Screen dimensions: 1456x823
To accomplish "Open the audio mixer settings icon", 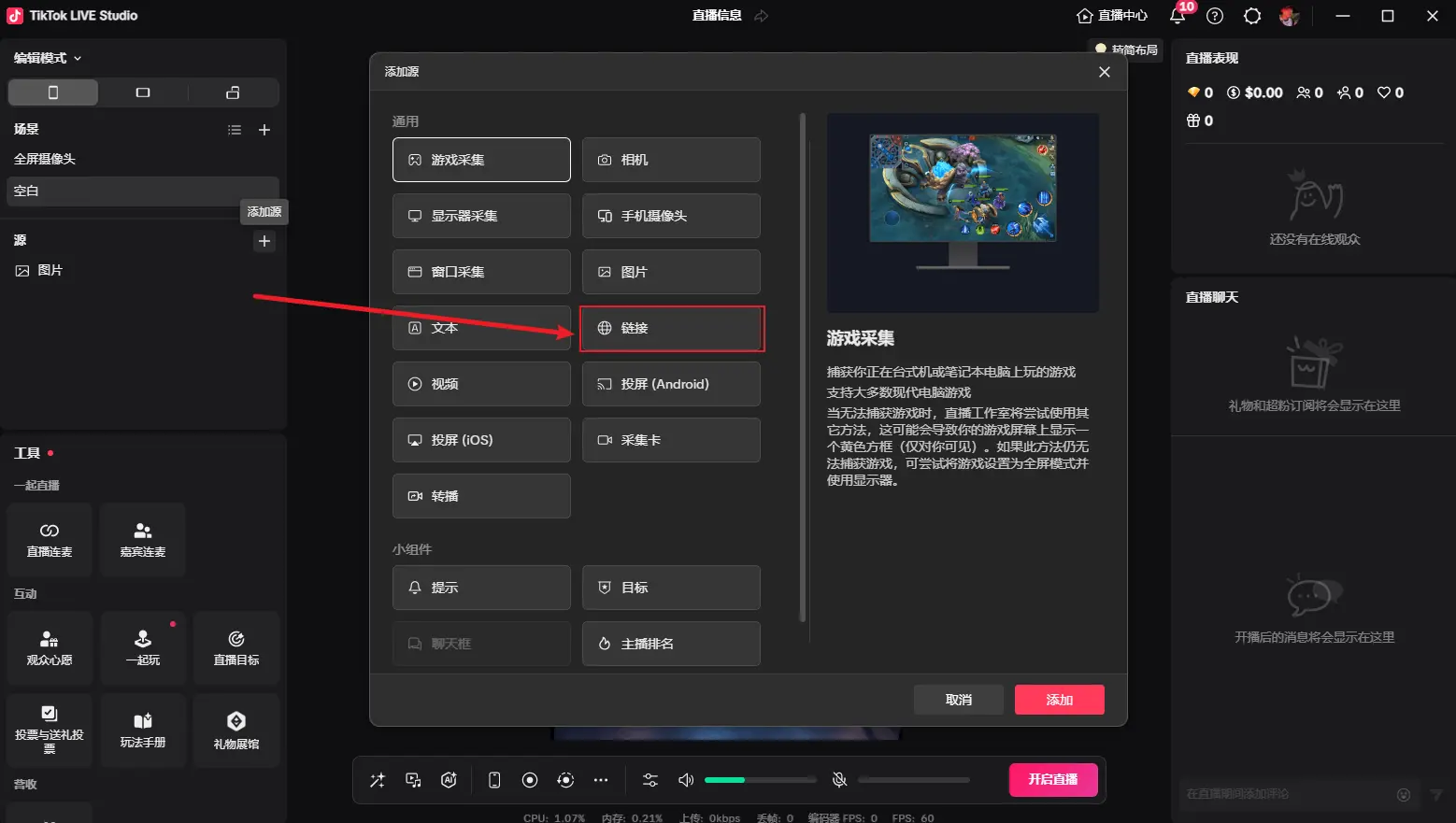I will pyautogui.click(x=650, y=780).
